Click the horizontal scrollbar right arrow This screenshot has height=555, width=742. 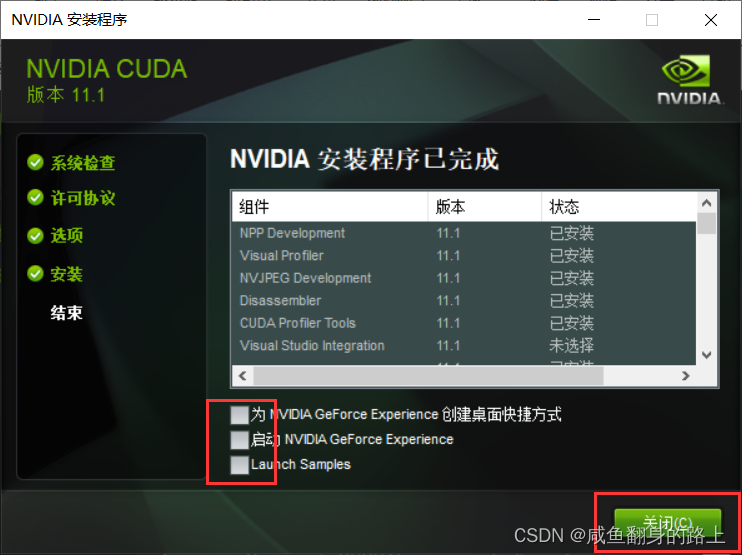(x=686, y=376)
